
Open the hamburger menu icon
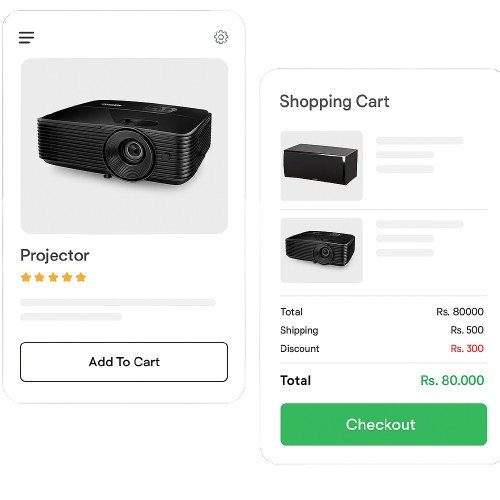(x=26, y=37)
